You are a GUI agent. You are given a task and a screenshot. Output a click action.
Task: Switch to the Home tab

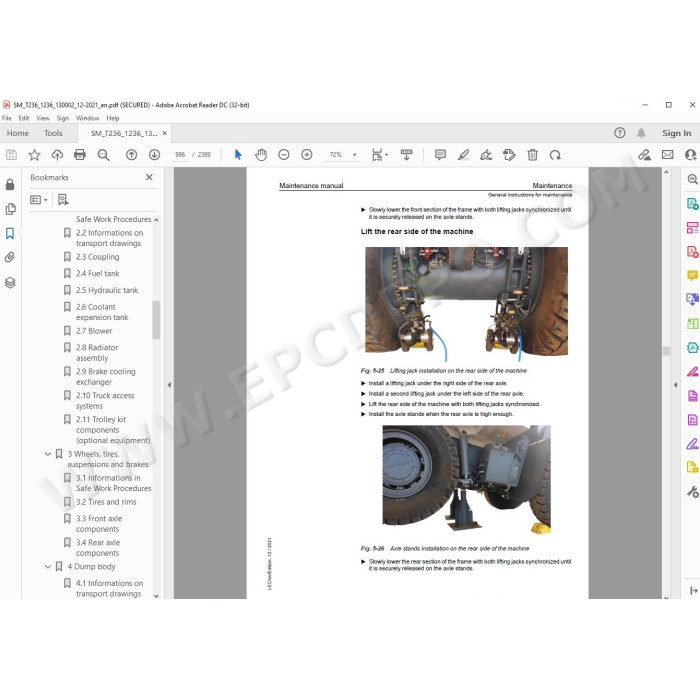[17, 133]
